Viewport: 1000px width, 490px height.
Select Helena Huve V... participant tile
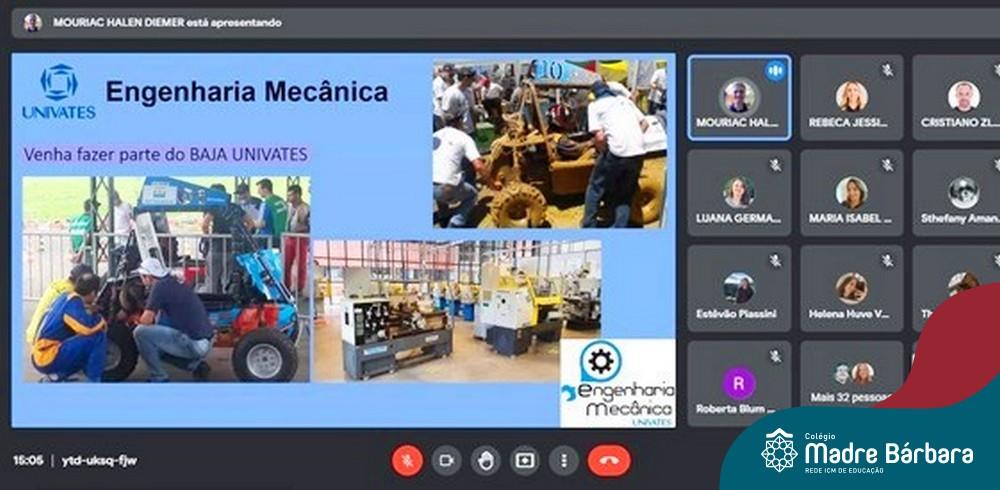851,288
